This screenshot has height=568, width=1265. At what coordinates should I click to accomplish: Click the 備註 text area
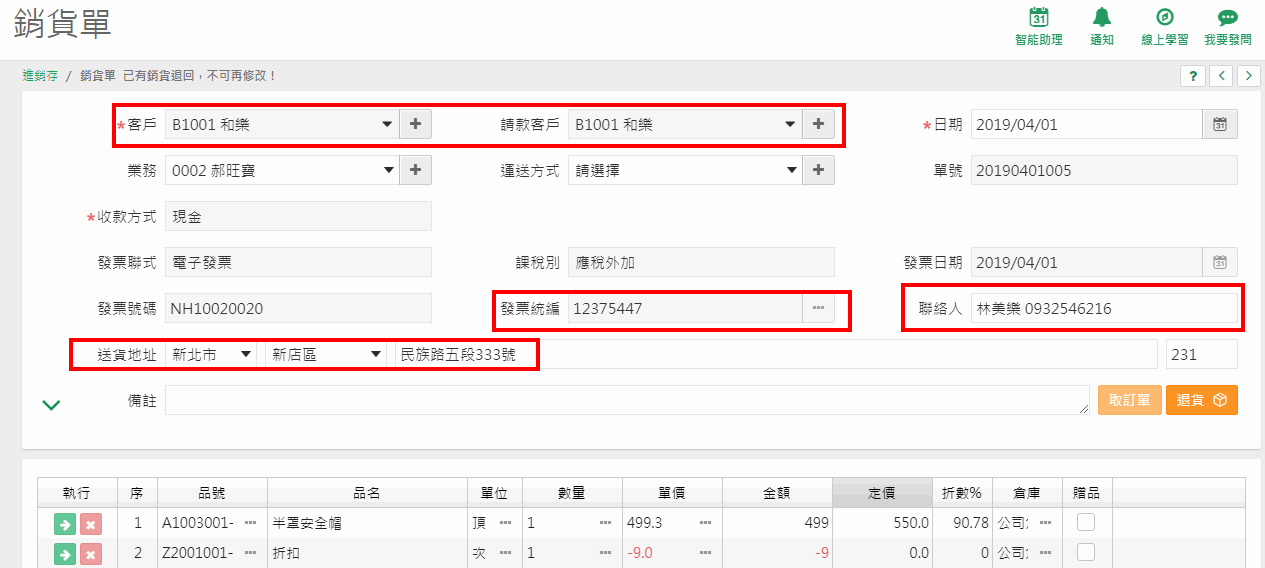pos(627,400)
